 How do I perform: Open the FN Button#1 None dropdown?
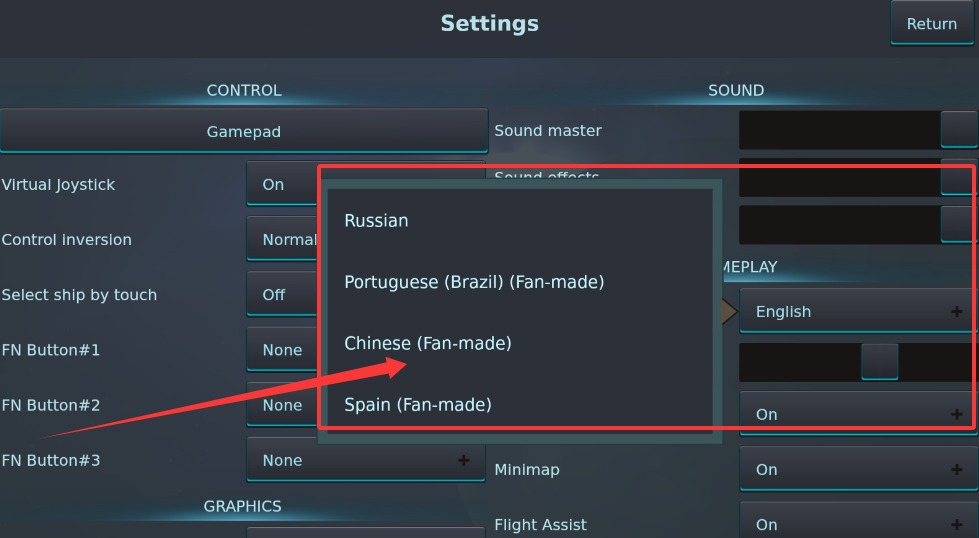[x=282, y=350]
